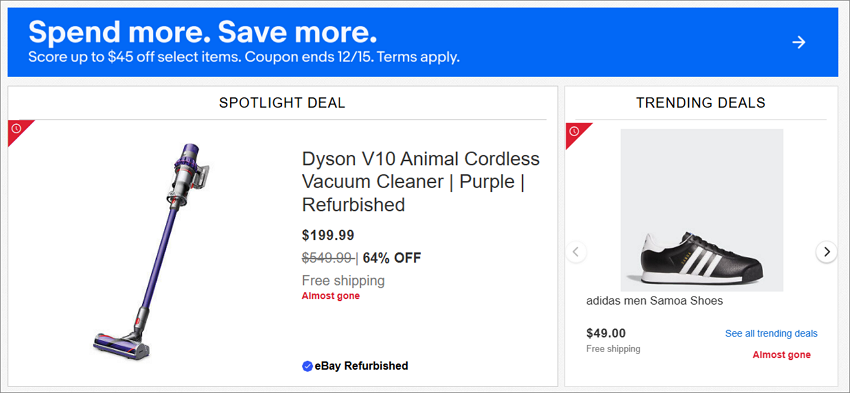Click the $199.99 Dyson price
The height and width of the screenshot is (393, 850).
click(x=328, y=235)
